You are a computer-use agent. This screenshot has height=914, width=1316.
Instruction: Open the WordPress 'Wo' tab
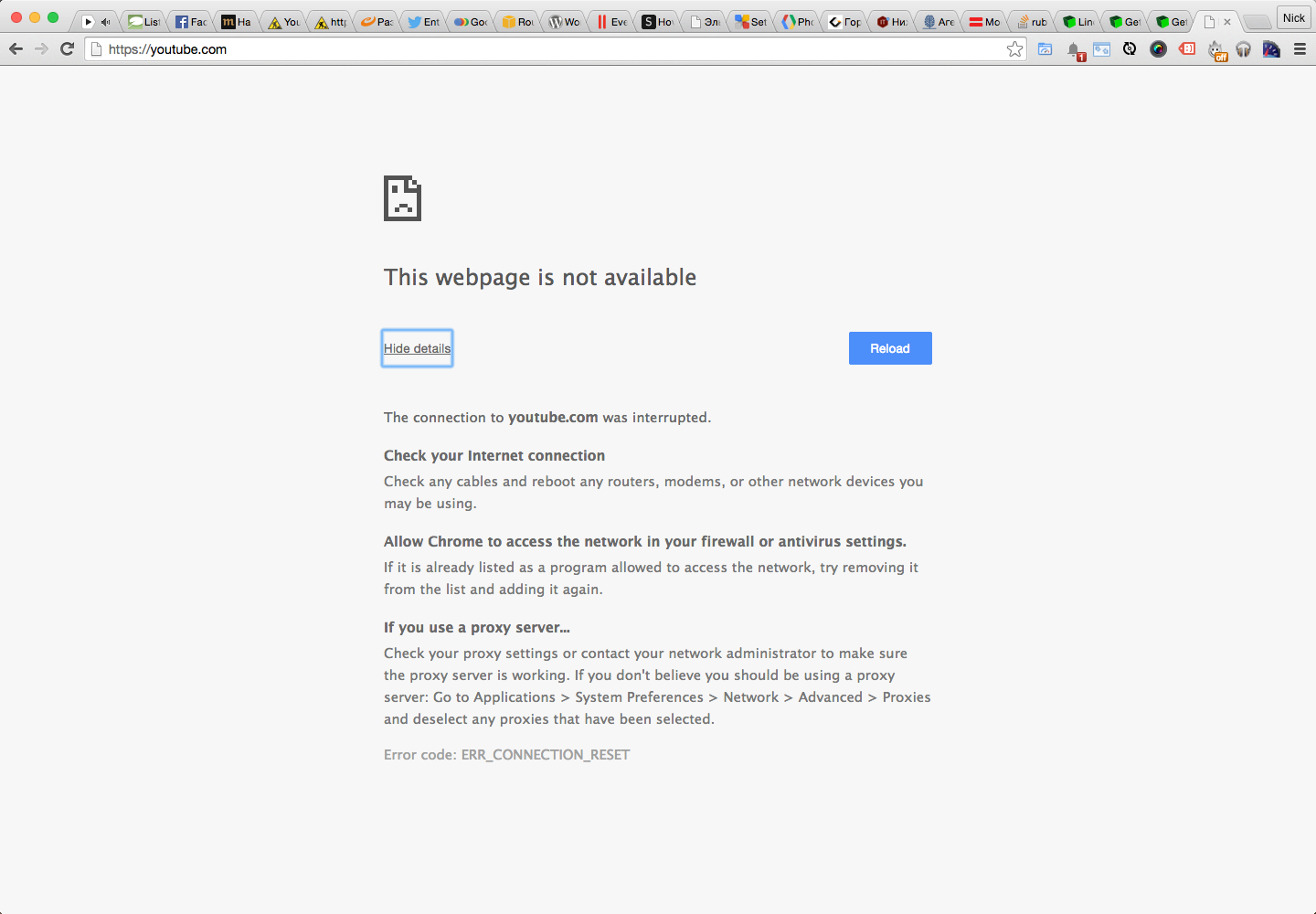point(563,22)
